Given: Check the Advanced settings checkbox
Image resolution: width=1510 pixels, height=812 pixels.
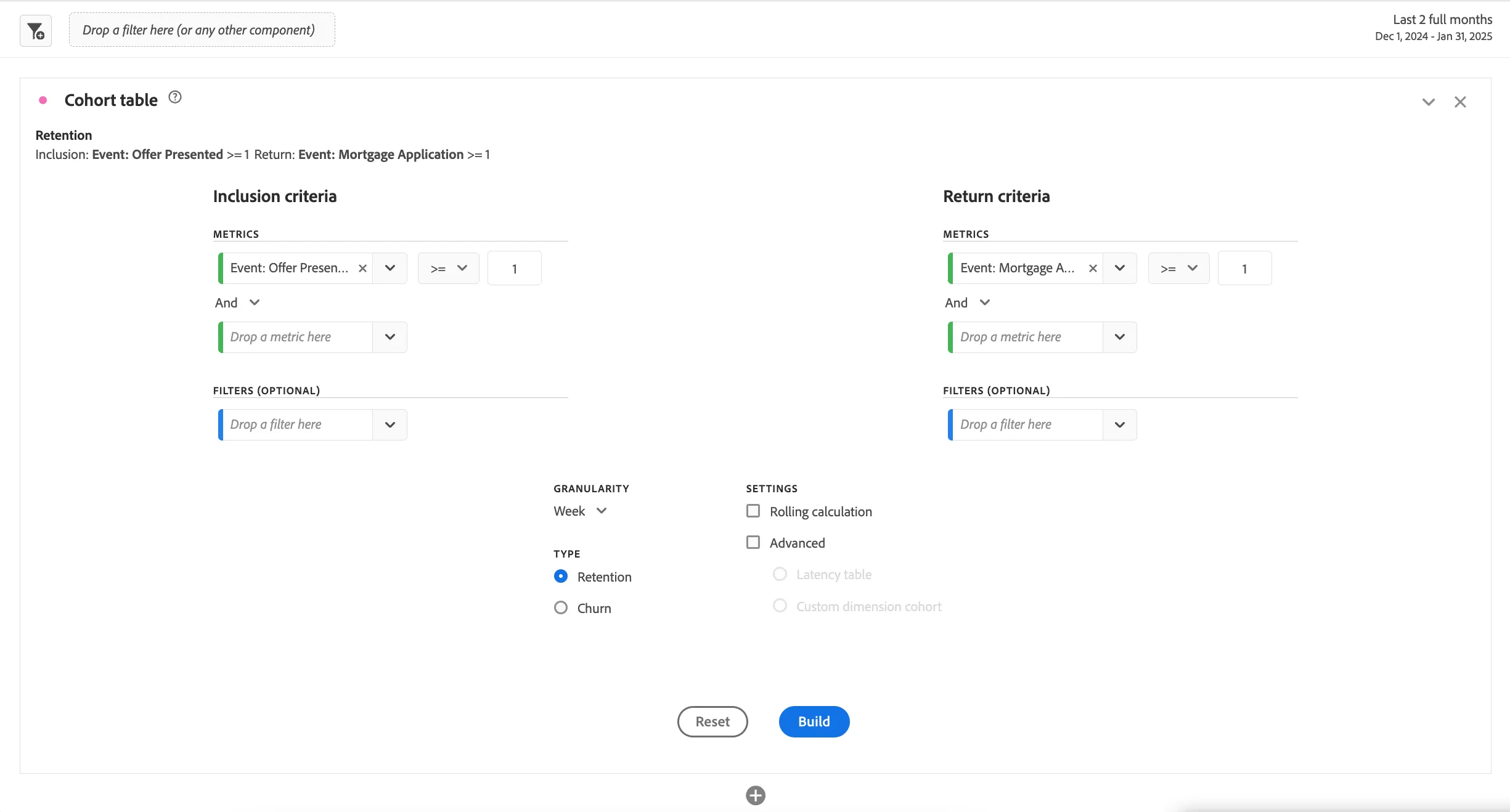Looking at the screenshot, I should 753,542.
